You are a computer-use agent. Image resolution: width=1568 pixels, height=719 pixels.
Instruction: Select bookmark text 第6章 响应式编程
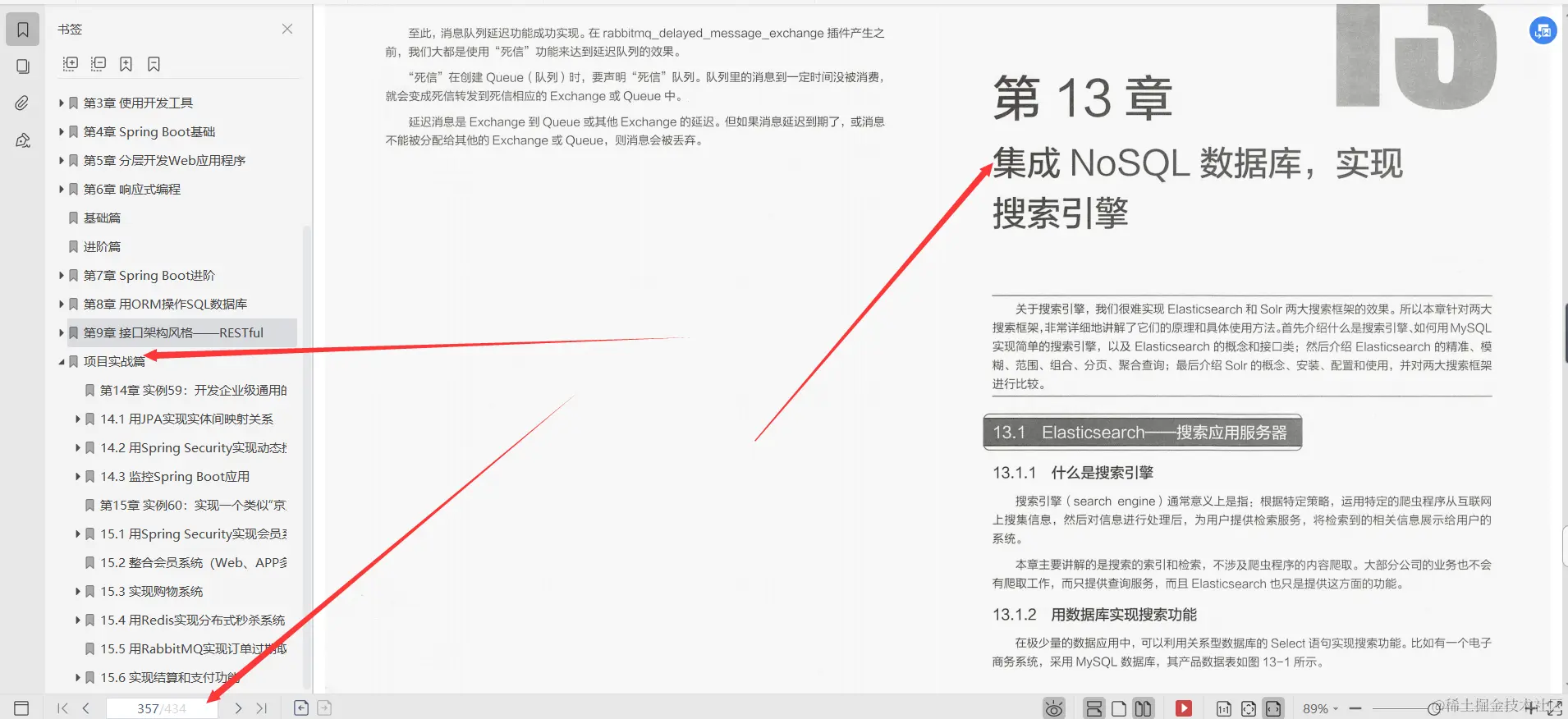click(131, 189)
